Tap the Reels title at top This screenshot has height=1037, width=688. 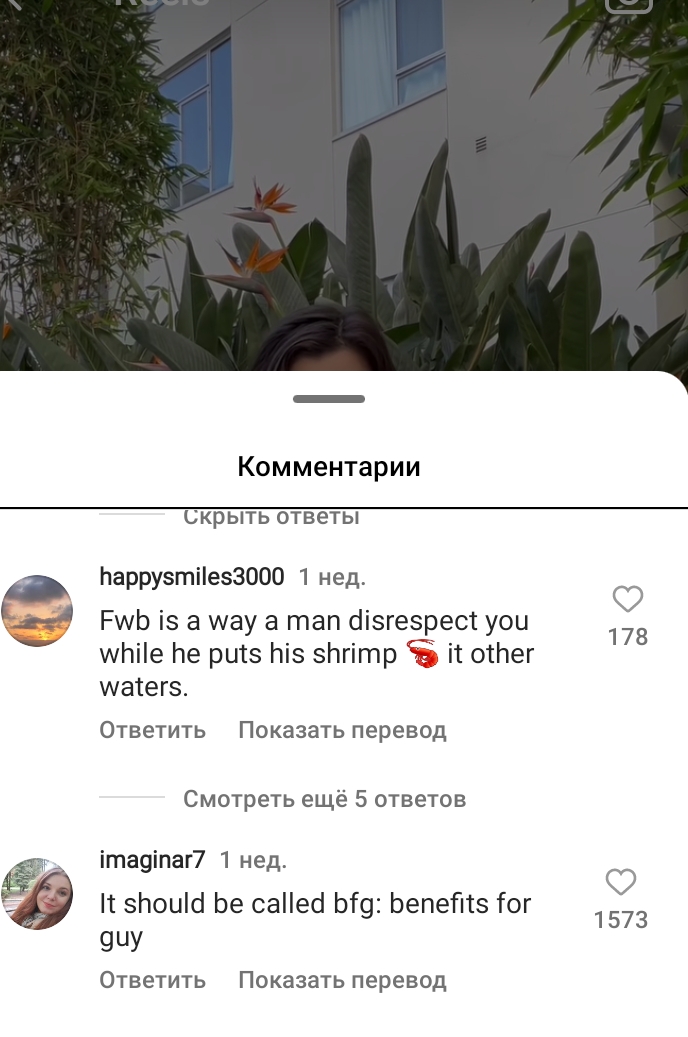tap(162, 3)
